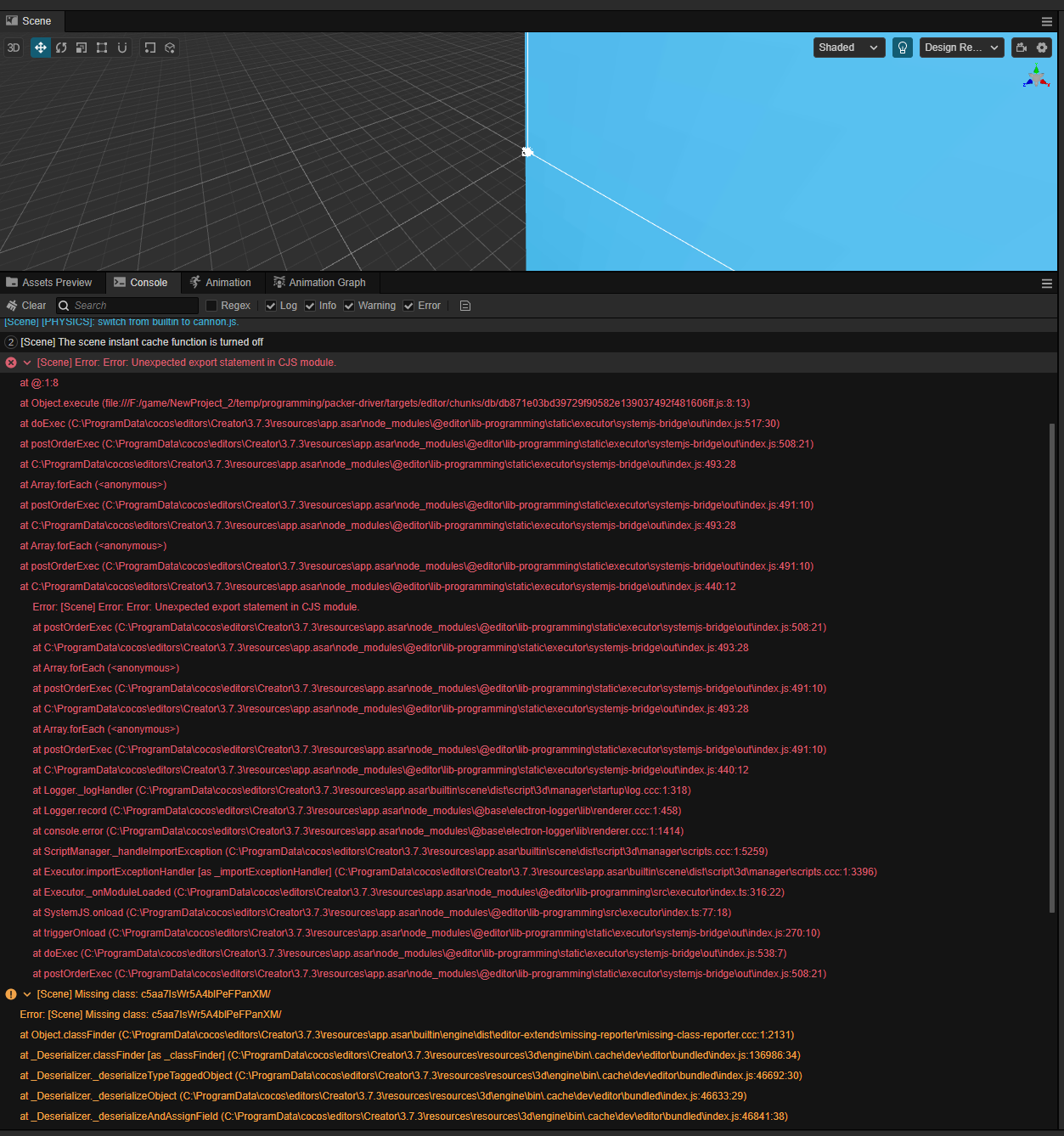Switch to the Assets Preview tab
The image size is (1064, 1136).
click(49, 283)
